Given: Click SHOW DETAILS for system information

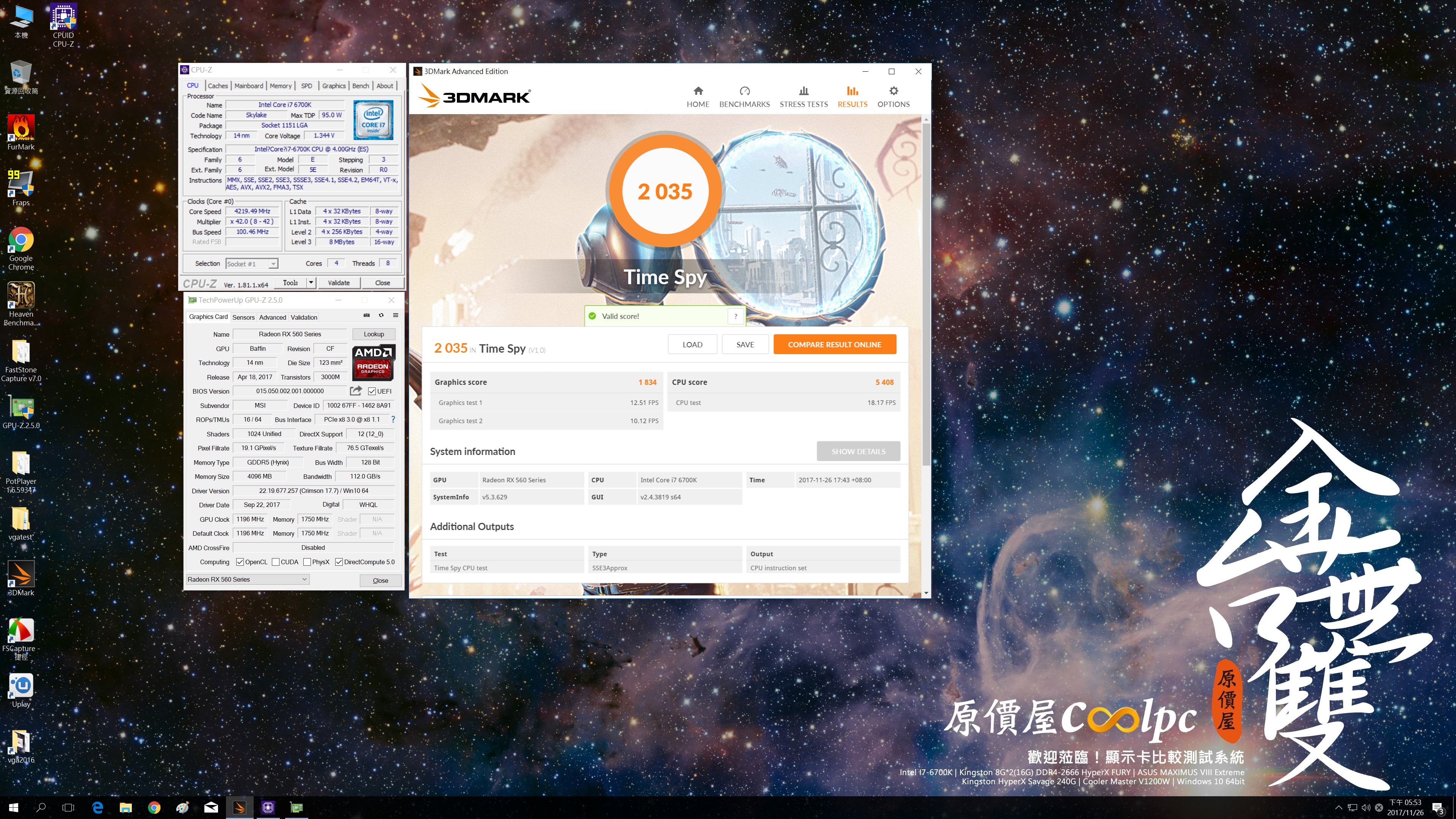Looking at the screenshot, I should coord(858,451).
